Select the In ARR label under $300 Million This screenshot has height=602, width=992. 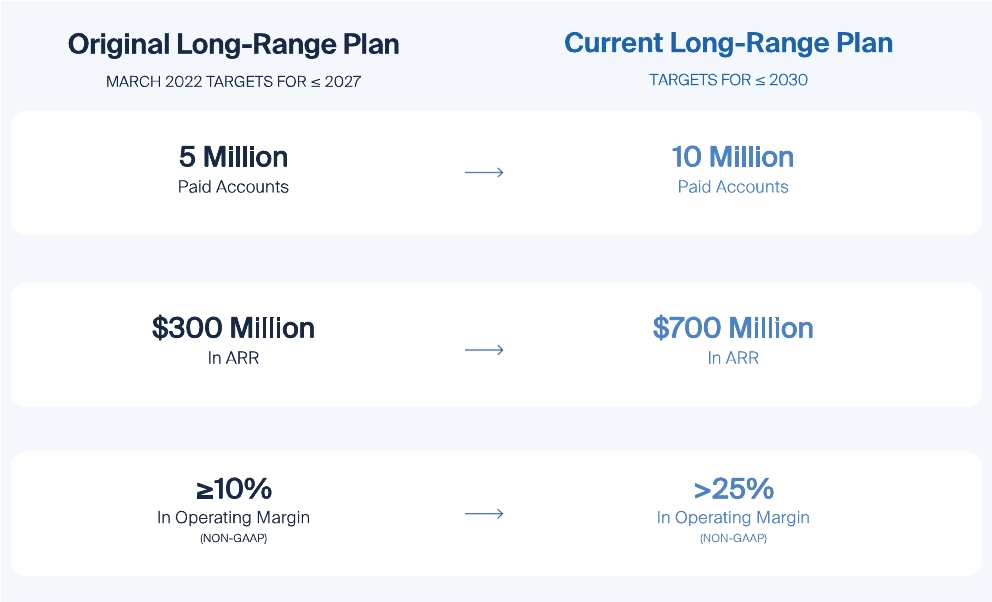tap(233, 358)
